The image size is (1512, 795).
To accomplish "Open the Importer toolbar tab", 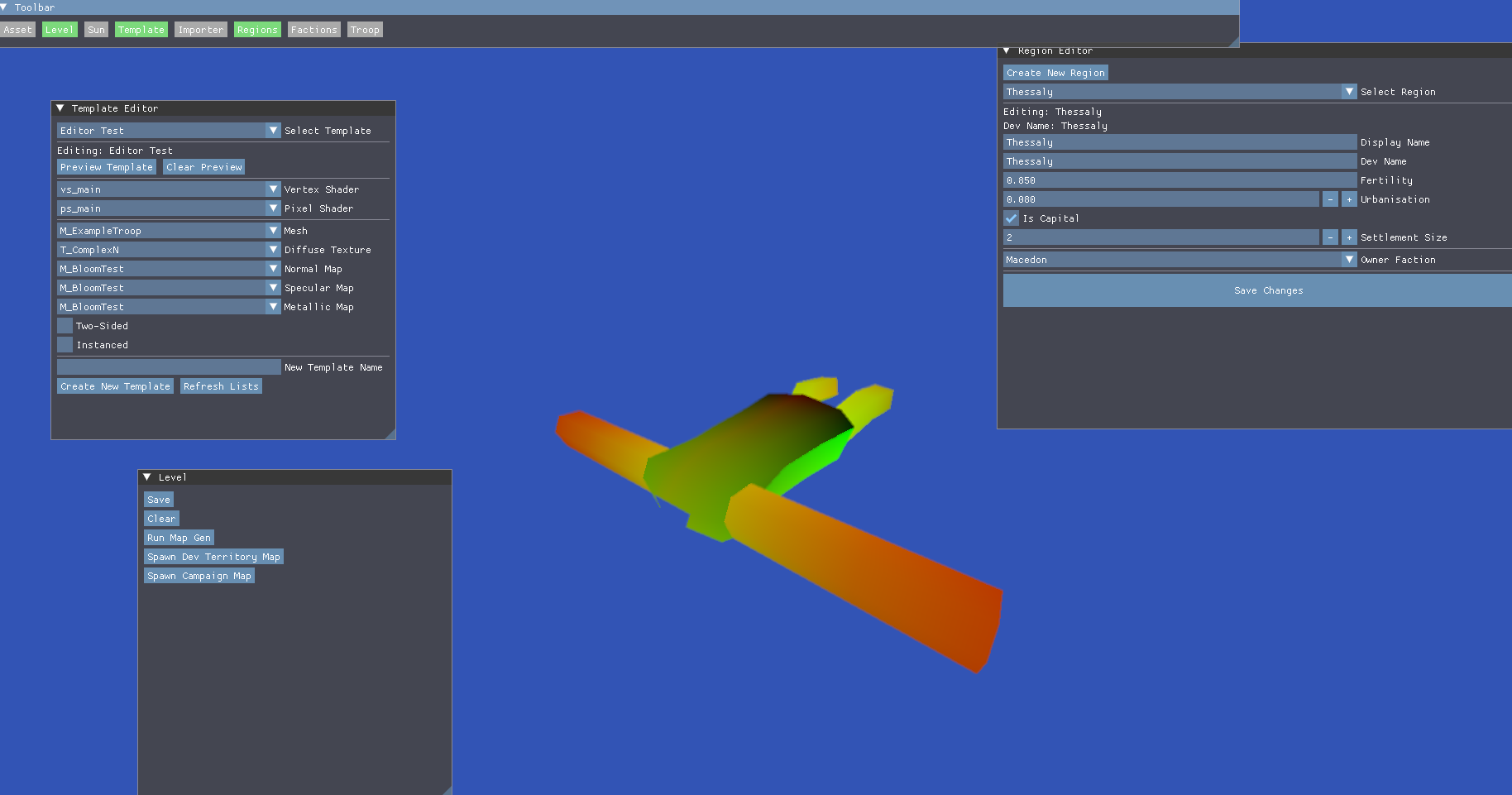I will click(201, 30).
